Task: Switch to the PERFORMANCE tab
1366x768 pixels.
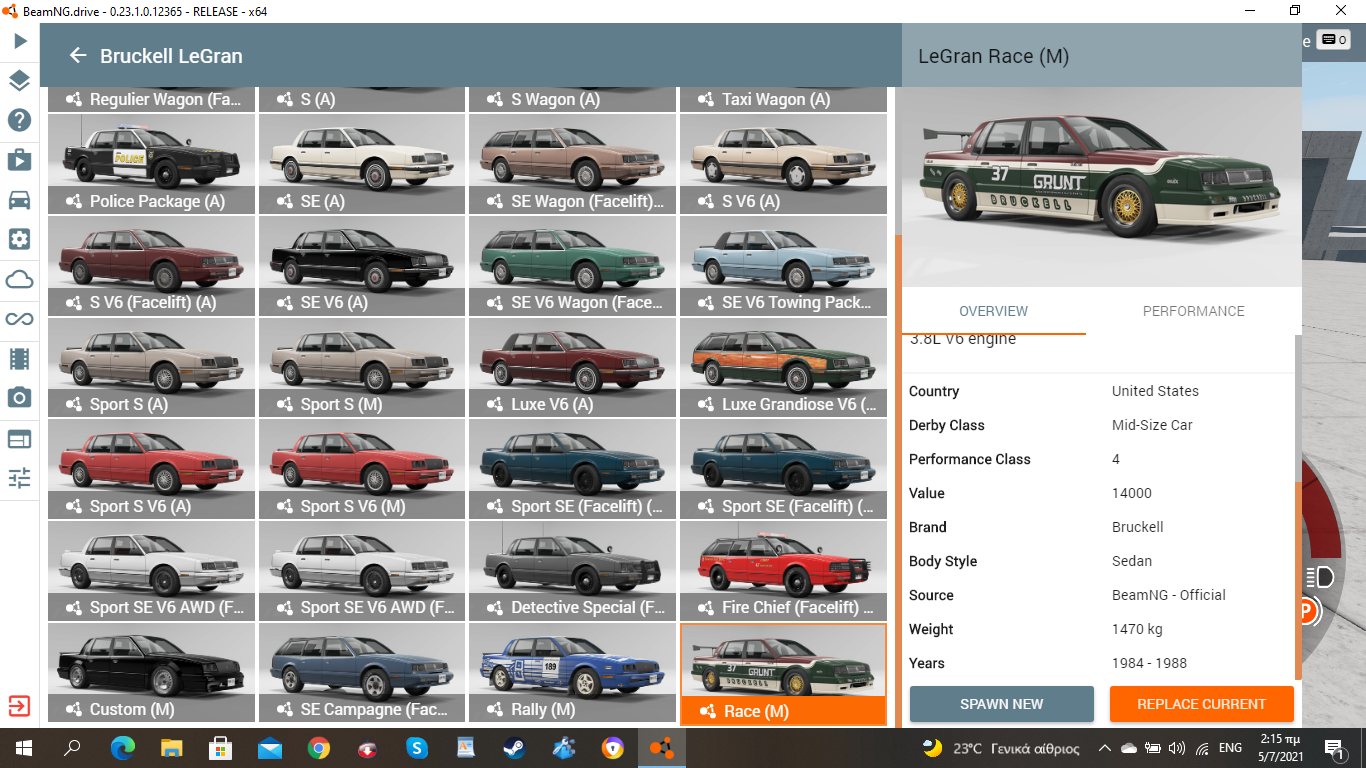Action: (x=1193, y=311)
